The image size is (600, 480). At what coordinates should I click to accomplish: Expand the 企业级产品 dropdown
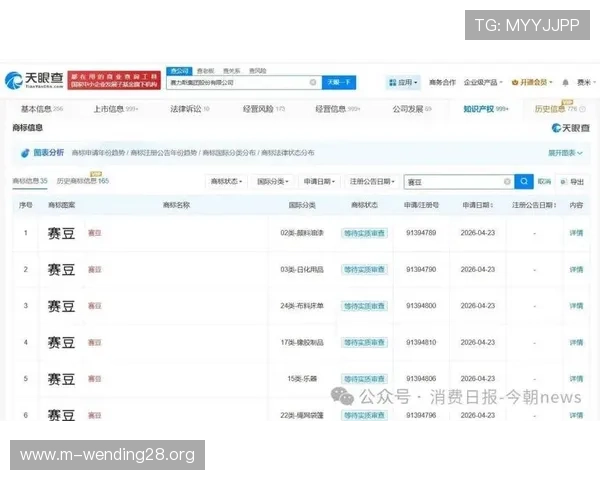pos(483,82)
